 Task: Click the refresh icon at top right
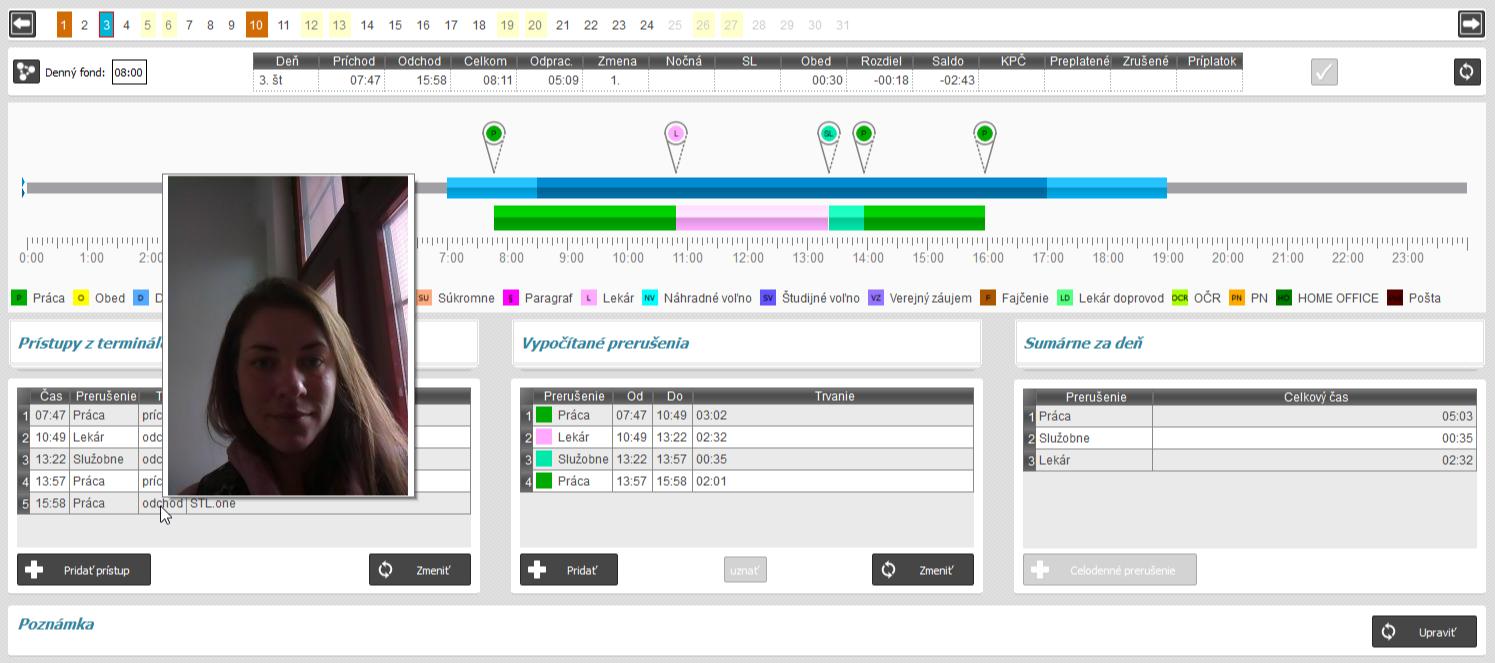(x=1467, y=72)
